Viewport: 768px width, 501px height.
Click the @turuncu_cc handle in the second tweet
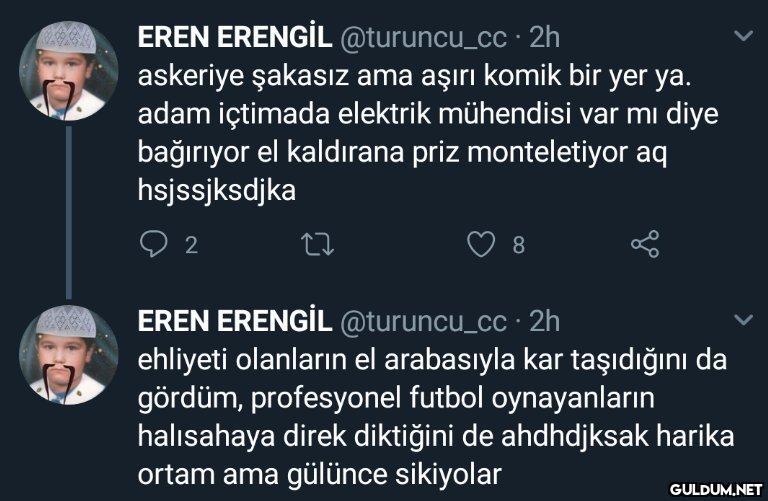coord(424,320)
